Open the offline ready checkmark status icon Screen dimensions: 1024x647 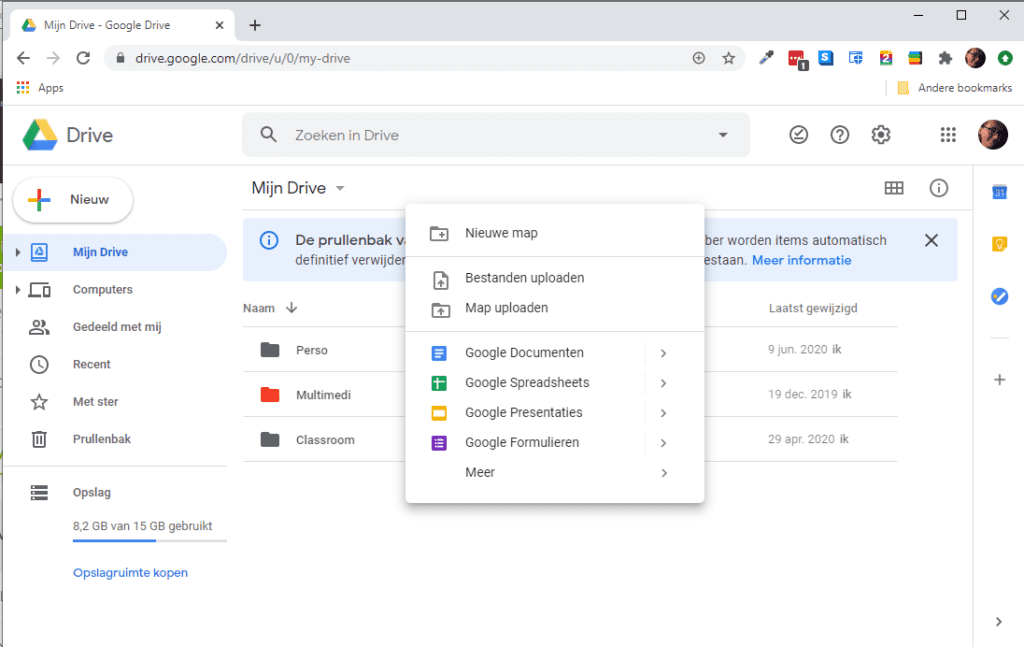(799, 135)
